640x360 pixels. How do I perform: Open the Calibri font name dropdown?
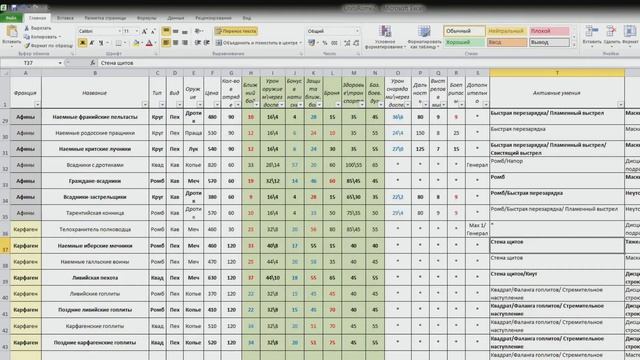pos(120,31)
